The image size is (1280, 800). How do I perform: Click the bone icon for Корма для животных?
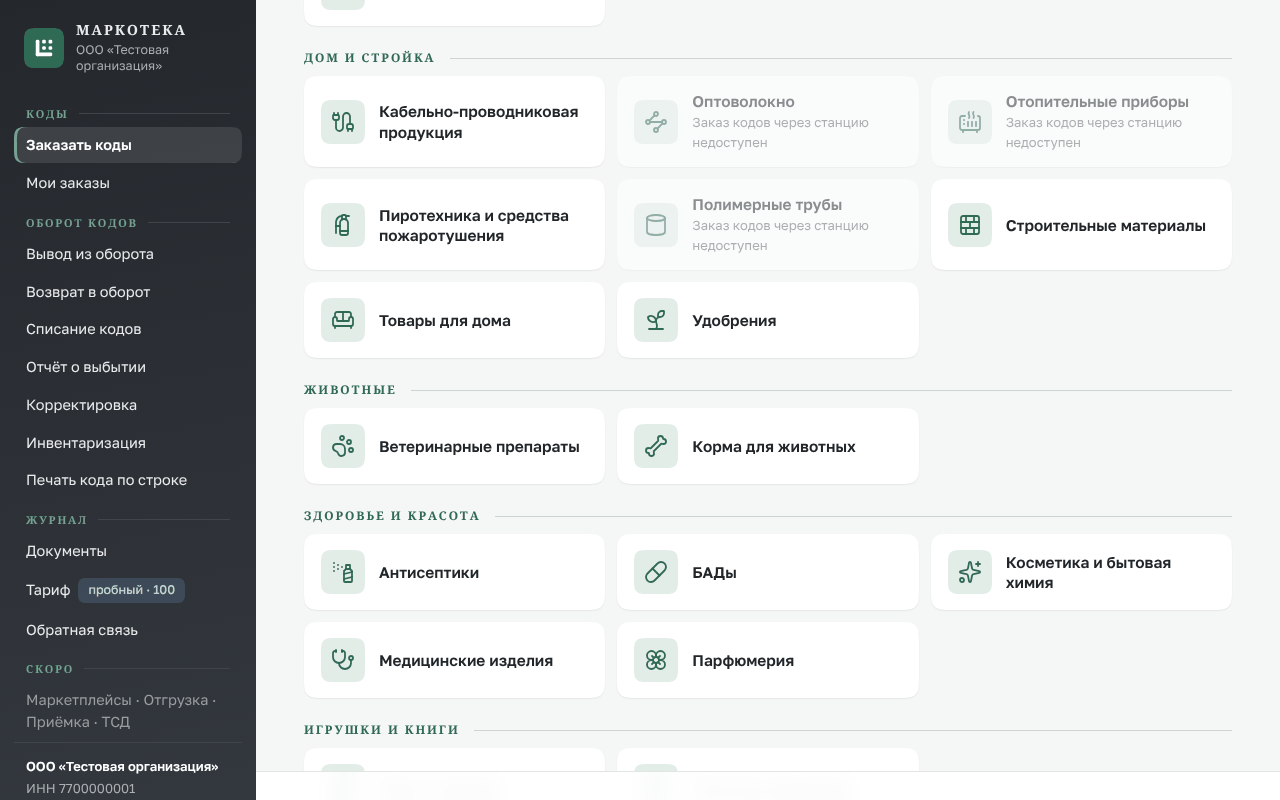click(x=656, y=446)
